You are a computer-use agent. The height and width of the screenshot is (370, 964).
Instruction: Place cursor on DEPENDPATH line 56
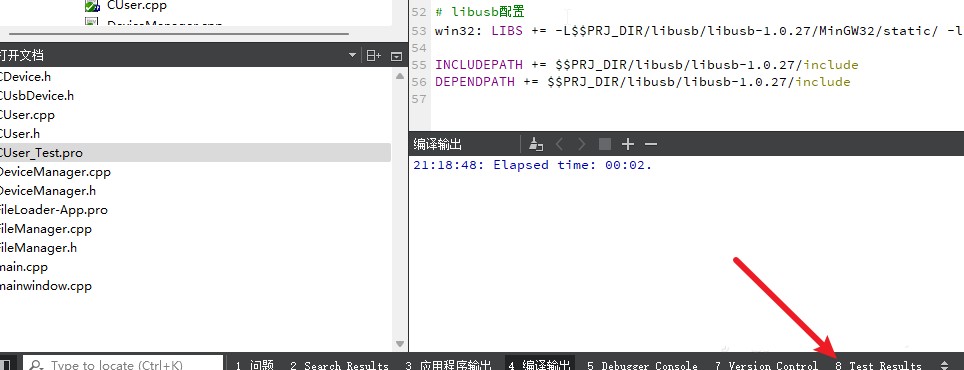click(x=642, y=82)
